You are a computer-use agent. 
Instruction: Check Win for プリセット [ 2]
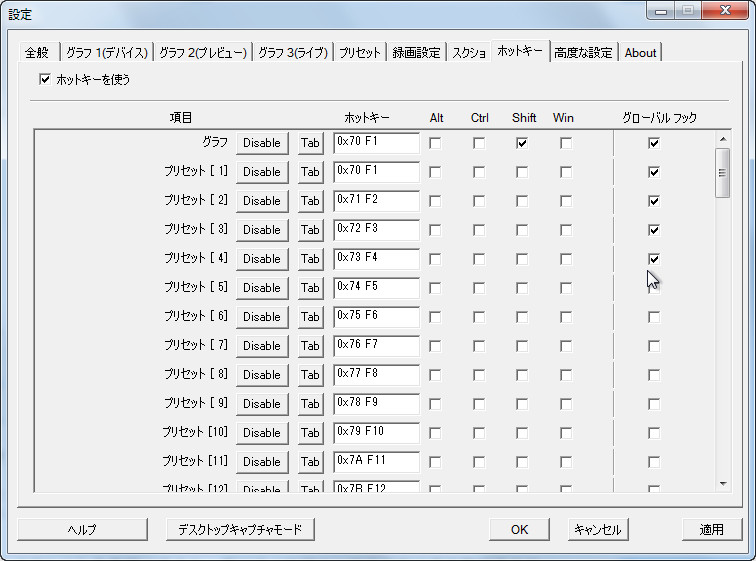pos(566,201)
